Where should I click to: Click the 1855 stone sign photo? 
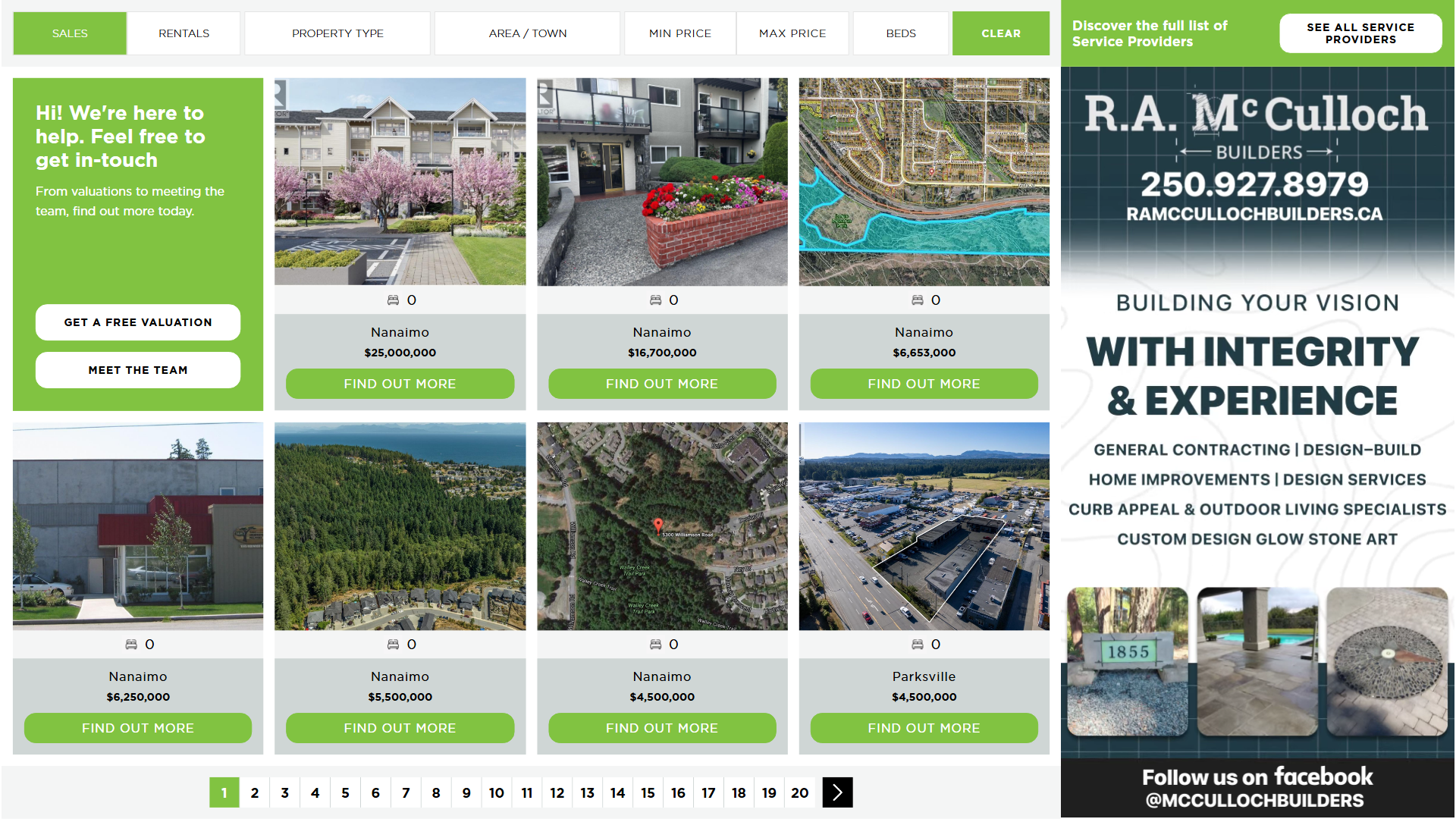click(x=1128, y=661)
